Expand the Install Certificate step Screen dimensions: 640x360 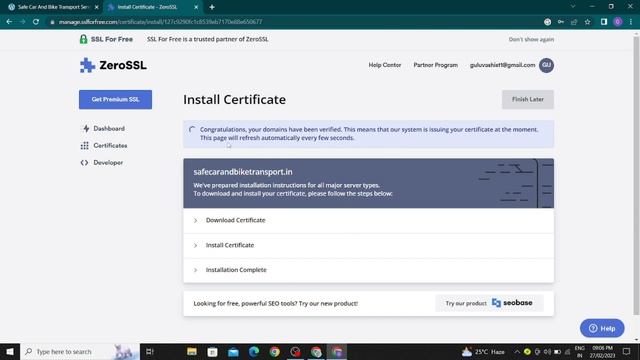click(x=369, y=245)
